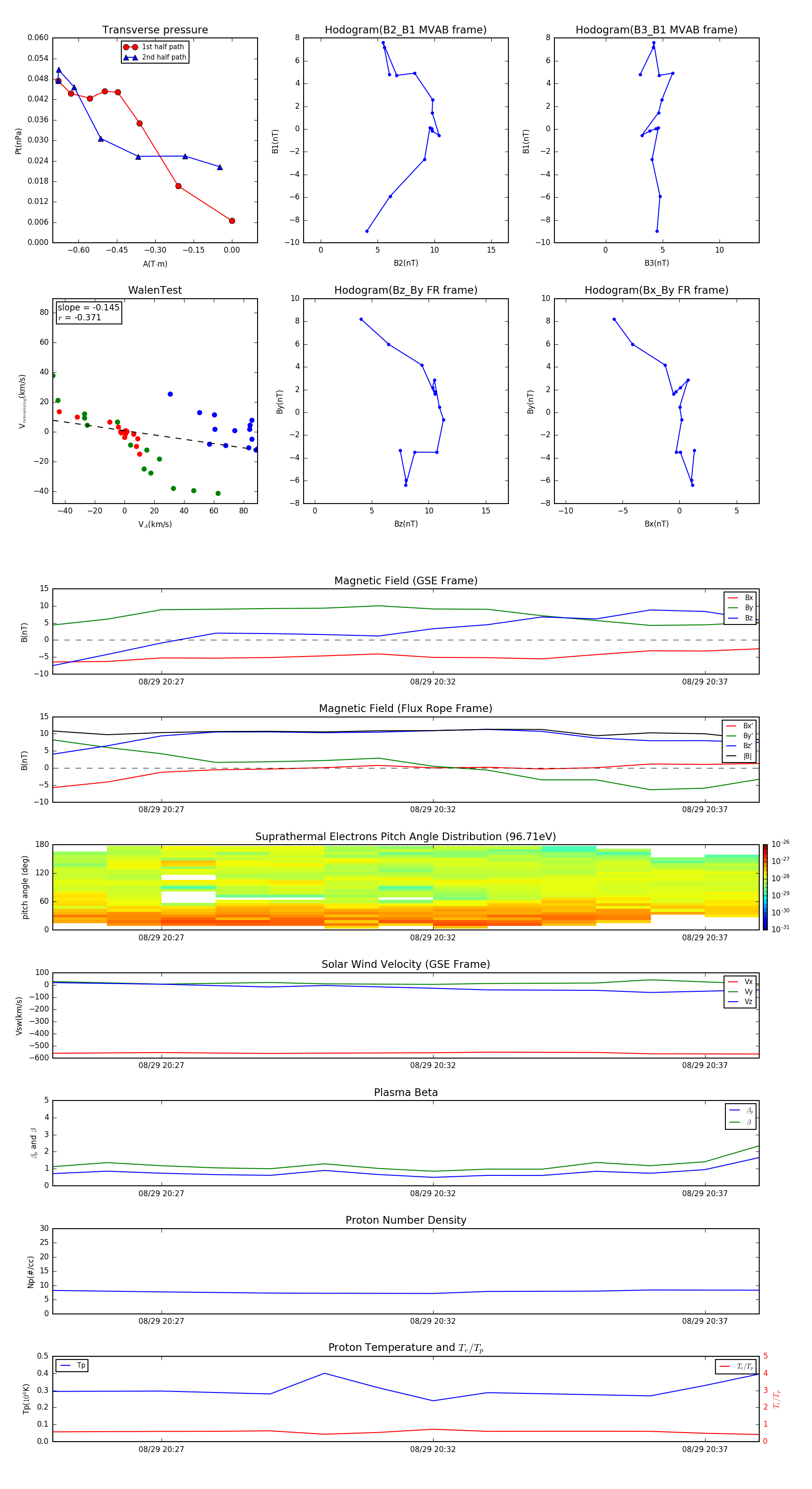The height and width of the screenshot is (1489, 812).
Task: Click the 'Hodogram(B3_B1 MVAB frame)' title
Action: 656,30
